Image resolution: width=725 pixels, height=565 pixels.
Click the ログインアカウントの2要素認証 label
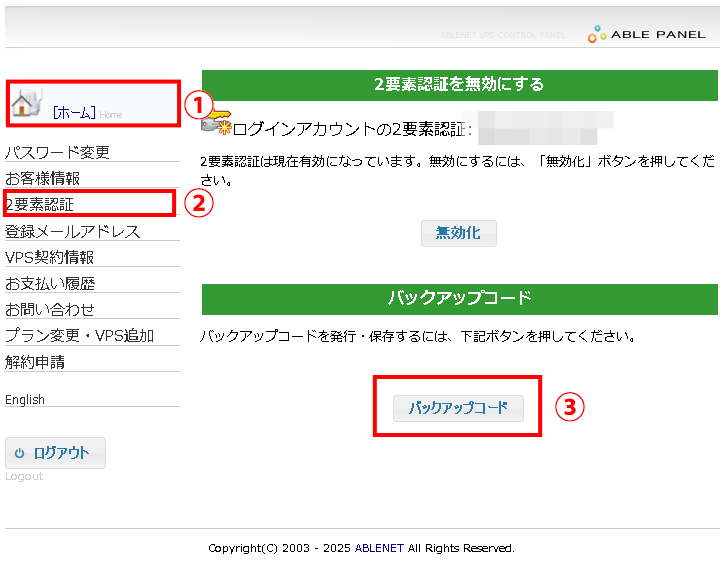[x=352, y=129]
